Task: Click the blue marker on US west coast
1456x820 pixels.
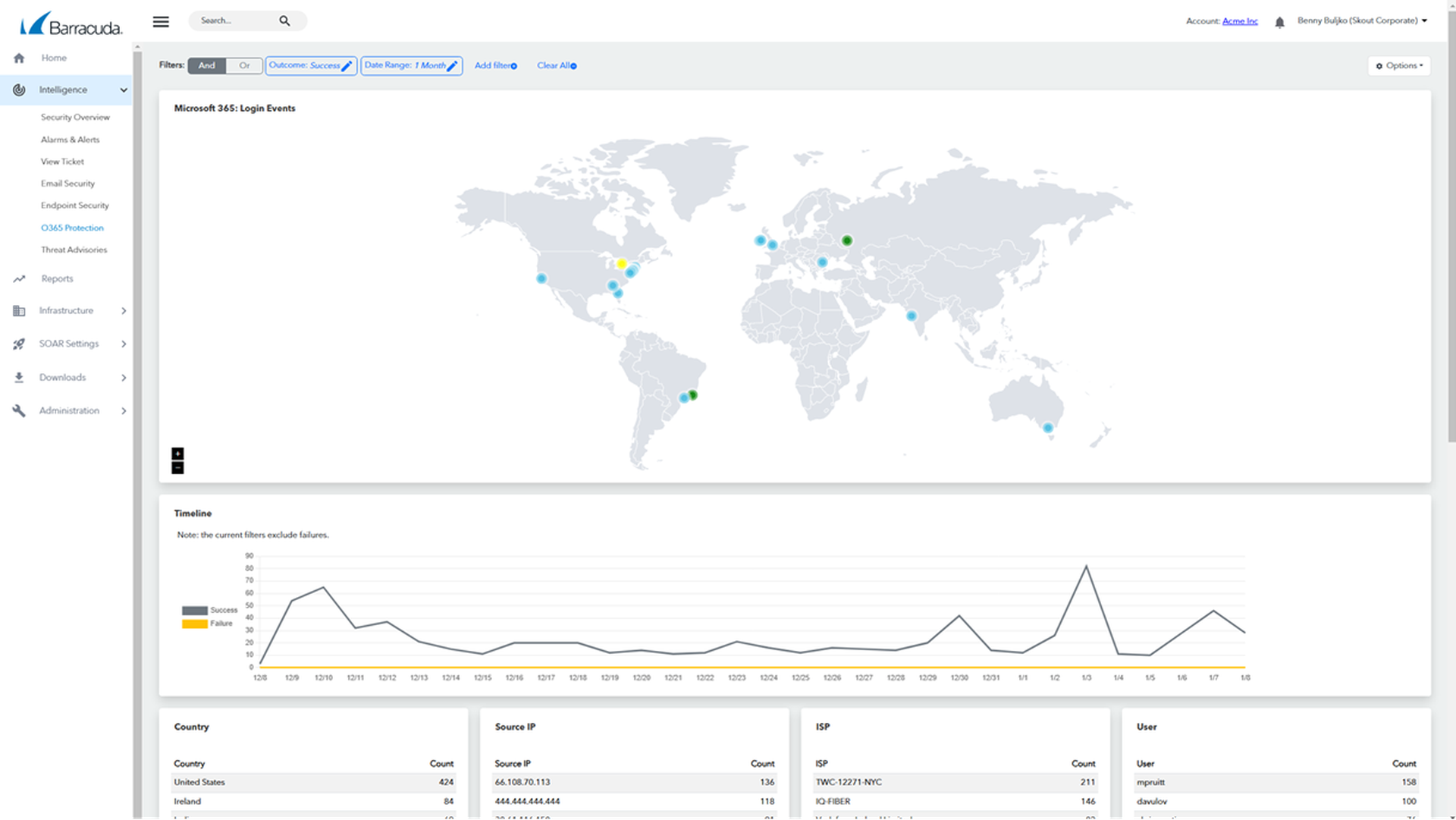Action: (x=541, y=278)
